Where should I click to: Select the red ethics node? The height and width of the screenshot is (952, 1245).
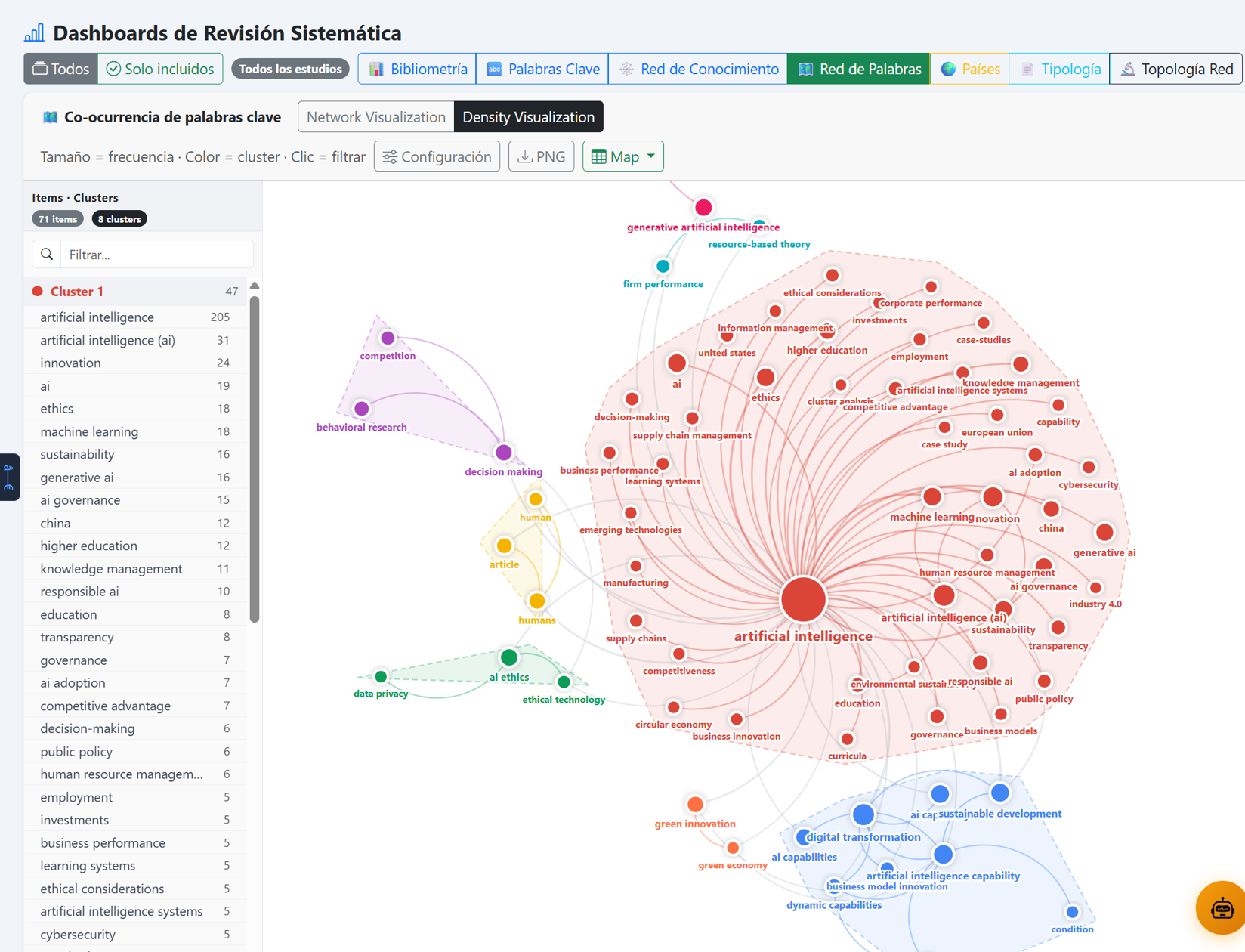click(765, 377)
